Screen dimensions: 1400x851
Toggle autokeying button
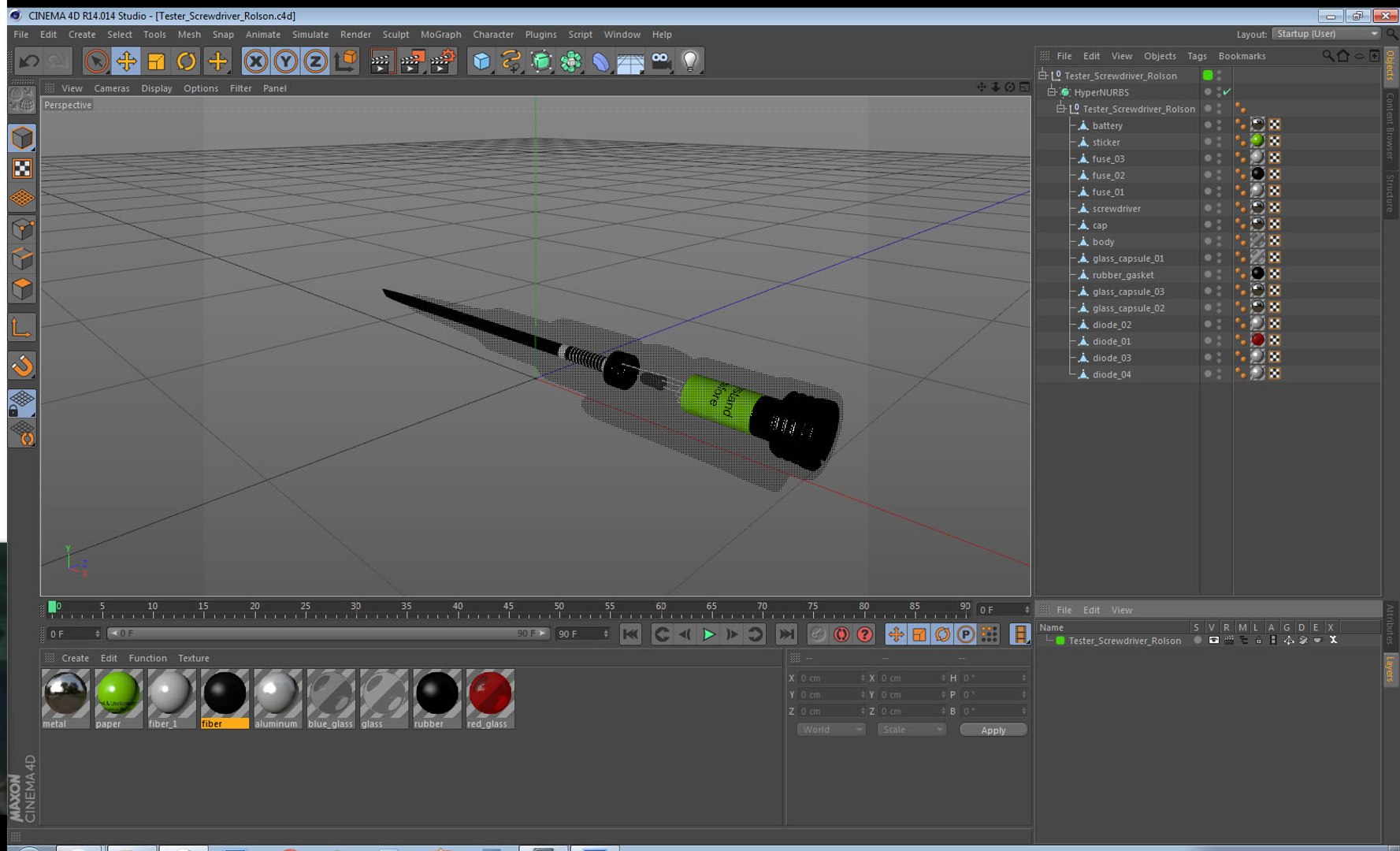[841, 634]
